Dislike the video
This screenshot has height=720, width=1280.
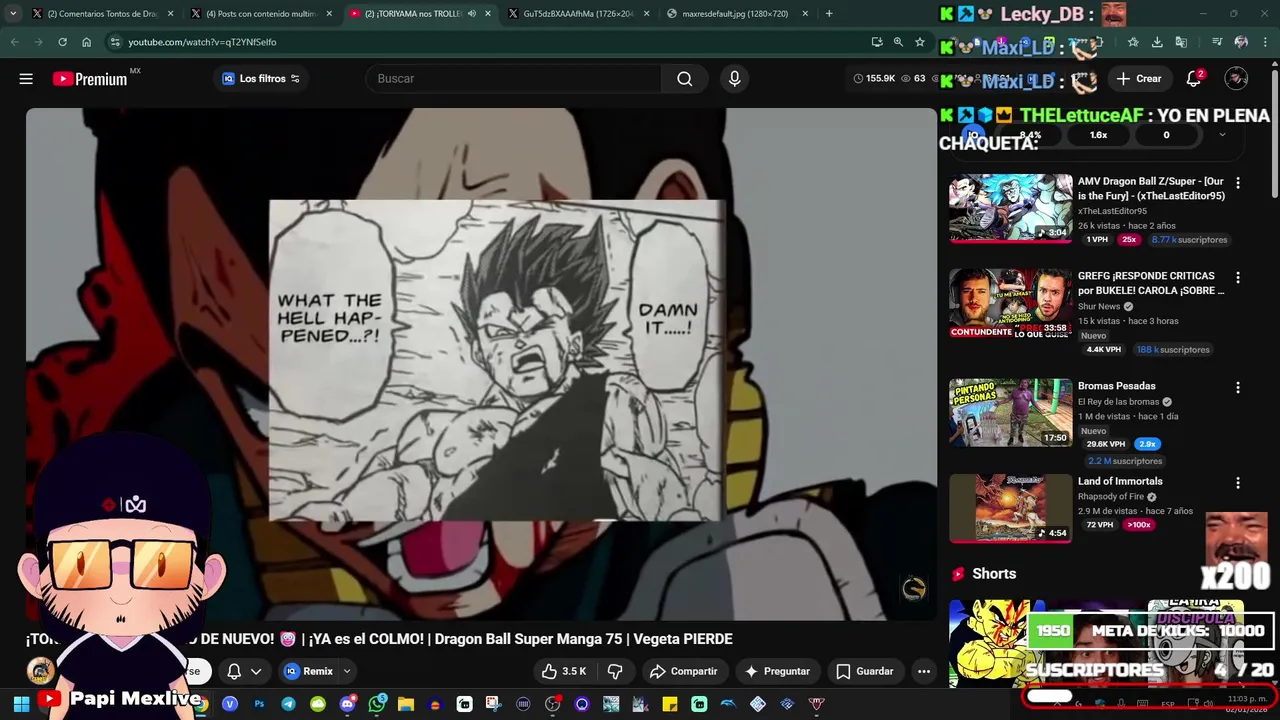(x=615, y=671)
